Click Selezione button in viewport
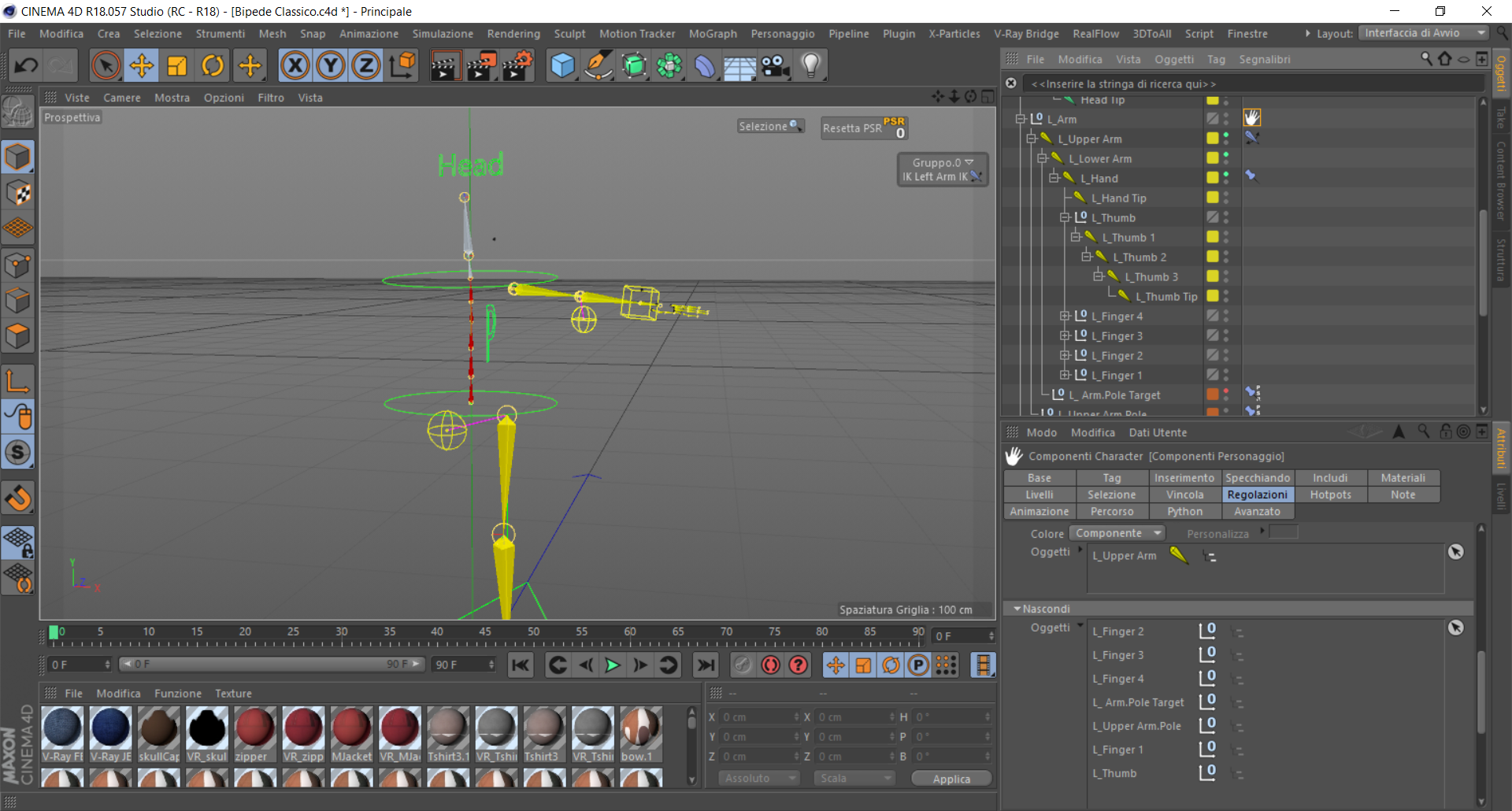The image size is (1512, 811). 770,126
